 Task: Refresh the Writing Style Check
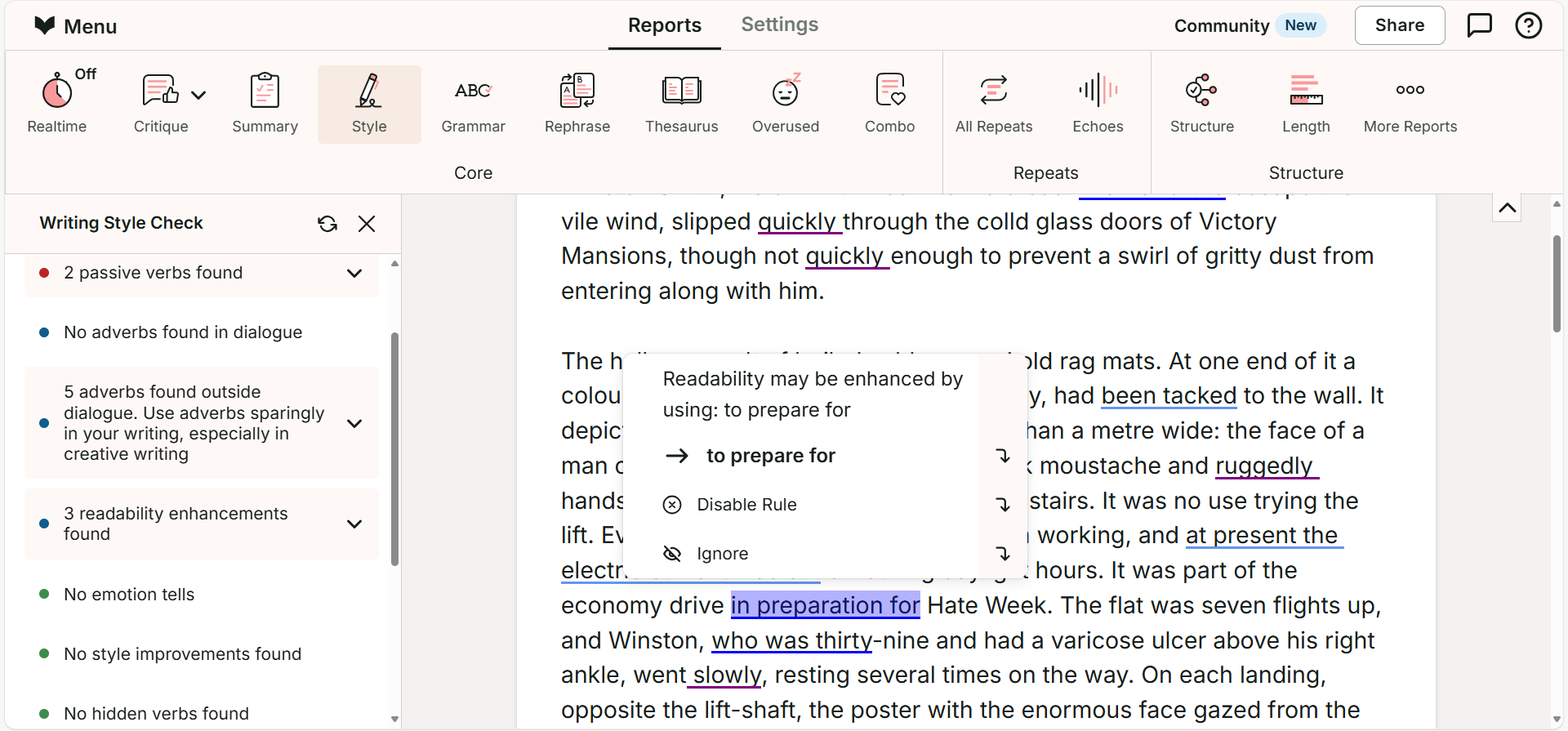click(327, 224)
